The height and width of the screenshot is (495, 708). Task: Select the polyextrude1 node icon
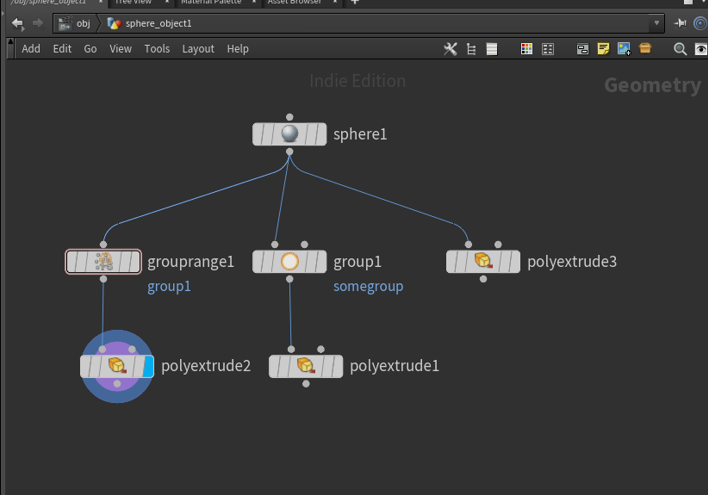305,366
